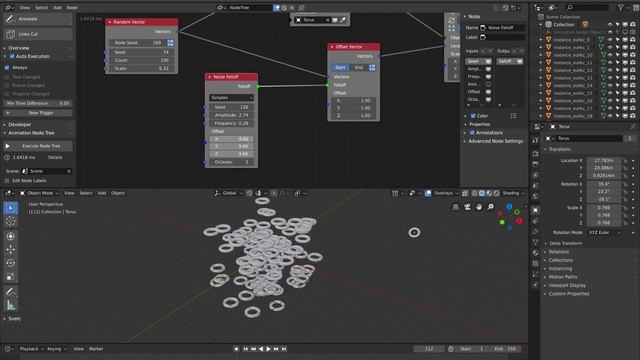The width and height of the screenshot is (640, 360).
Task: Jump to the start frame
Action: tap(245, 349)
